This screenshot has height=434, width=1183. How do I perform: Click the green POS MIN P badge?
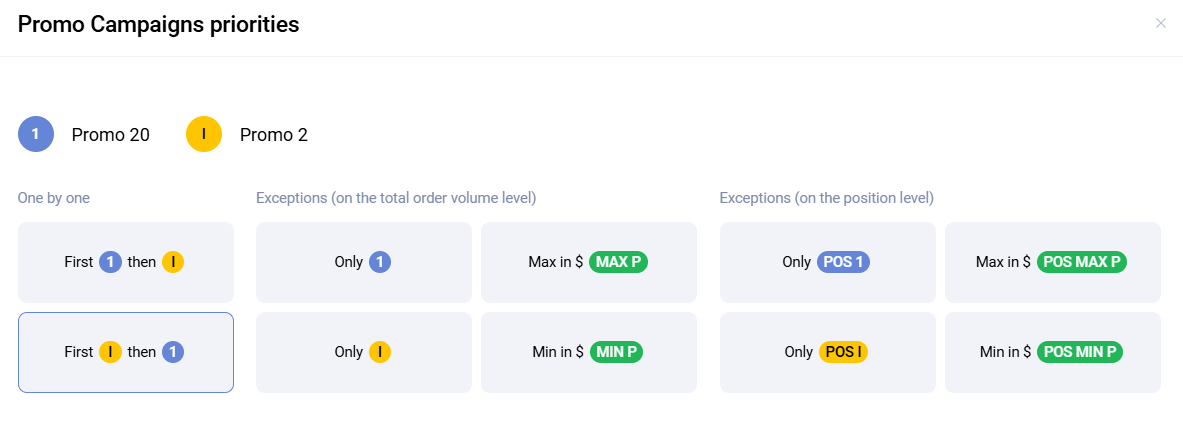coord(1080,352)
